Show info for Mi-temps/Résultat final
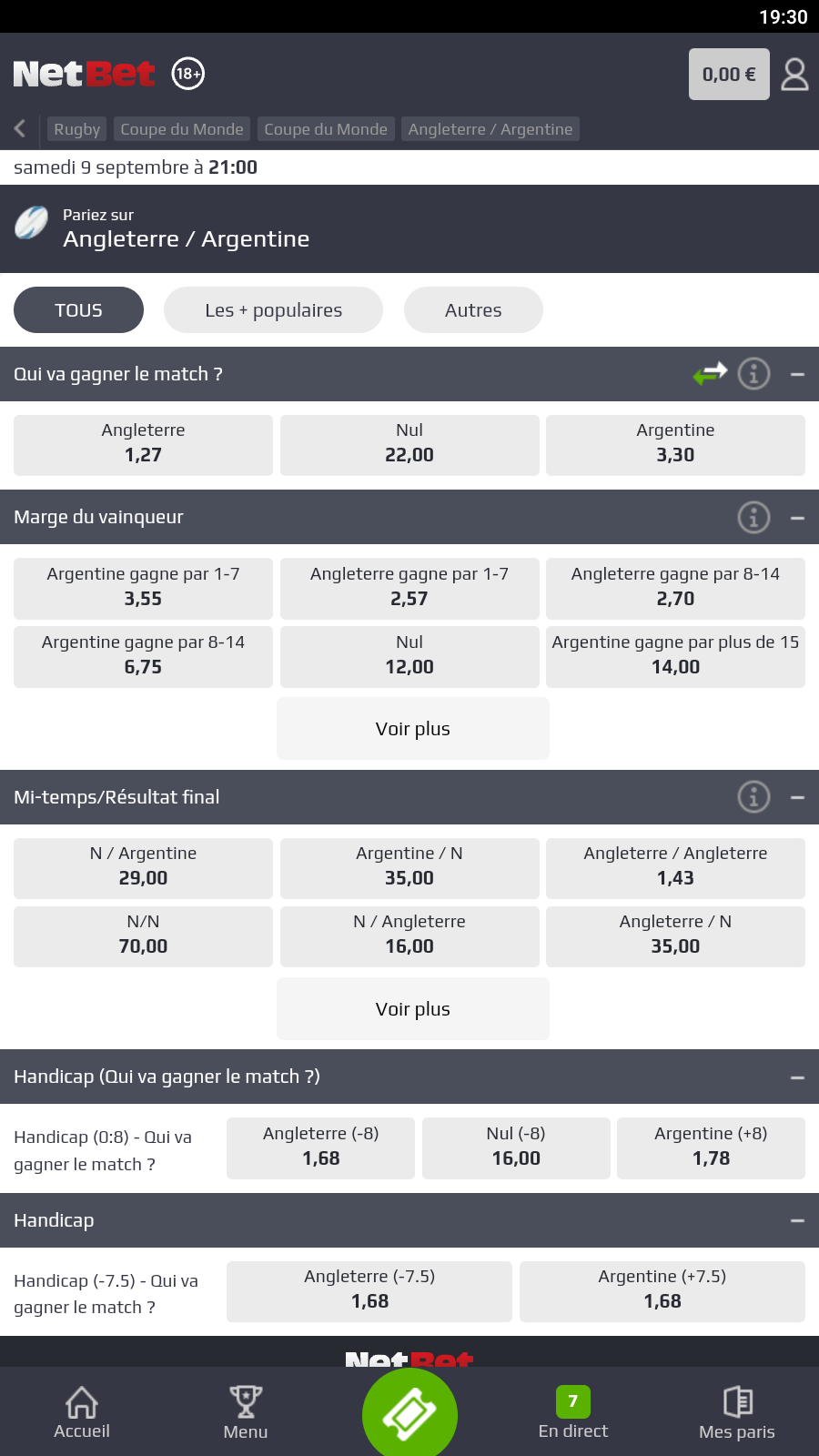This screenshot has width=819, height=1456. pyautogui.click(x=753, y=797)
